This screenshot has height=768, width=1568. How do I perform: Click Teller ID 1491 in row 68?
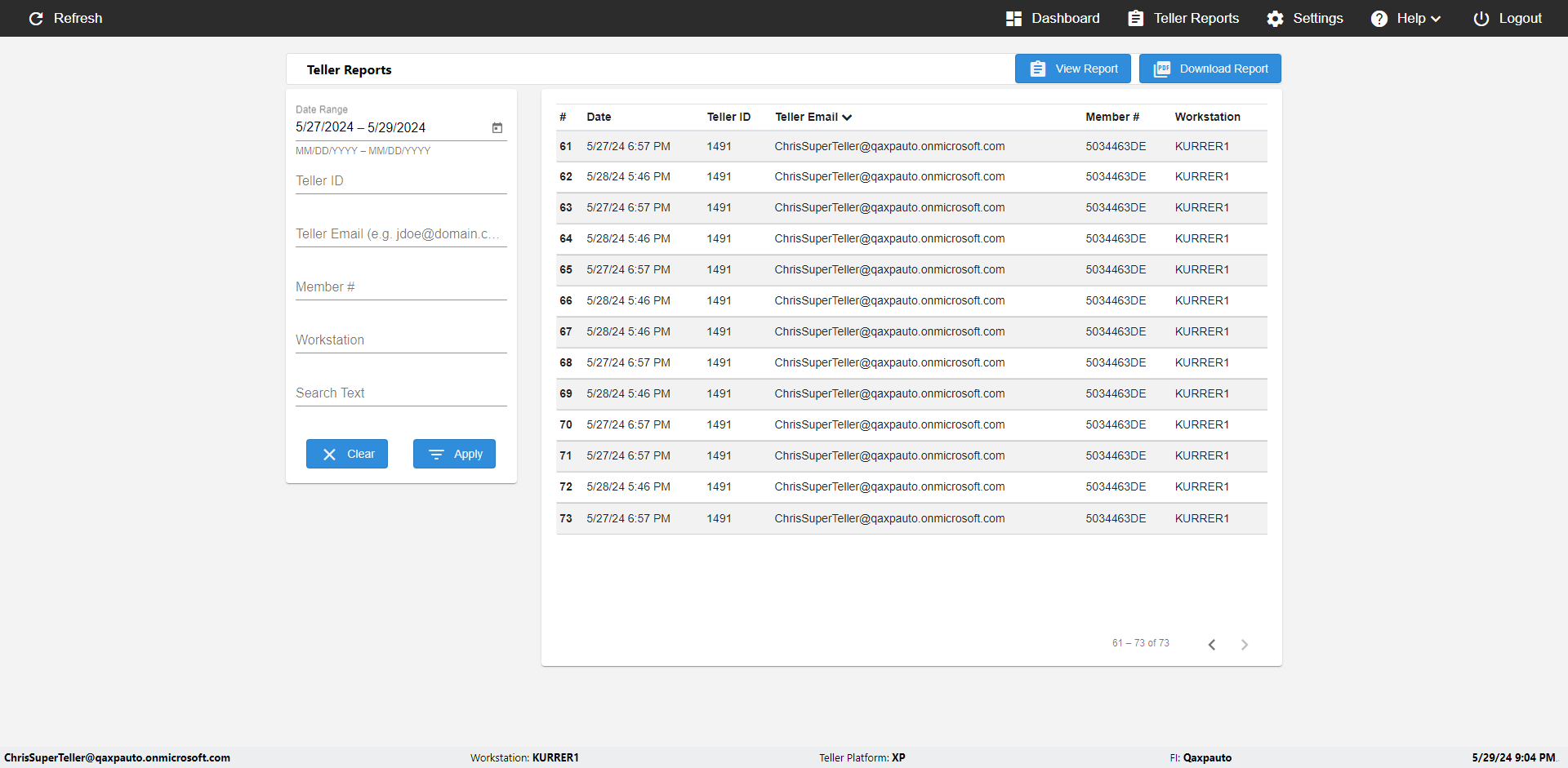(719, 363)
